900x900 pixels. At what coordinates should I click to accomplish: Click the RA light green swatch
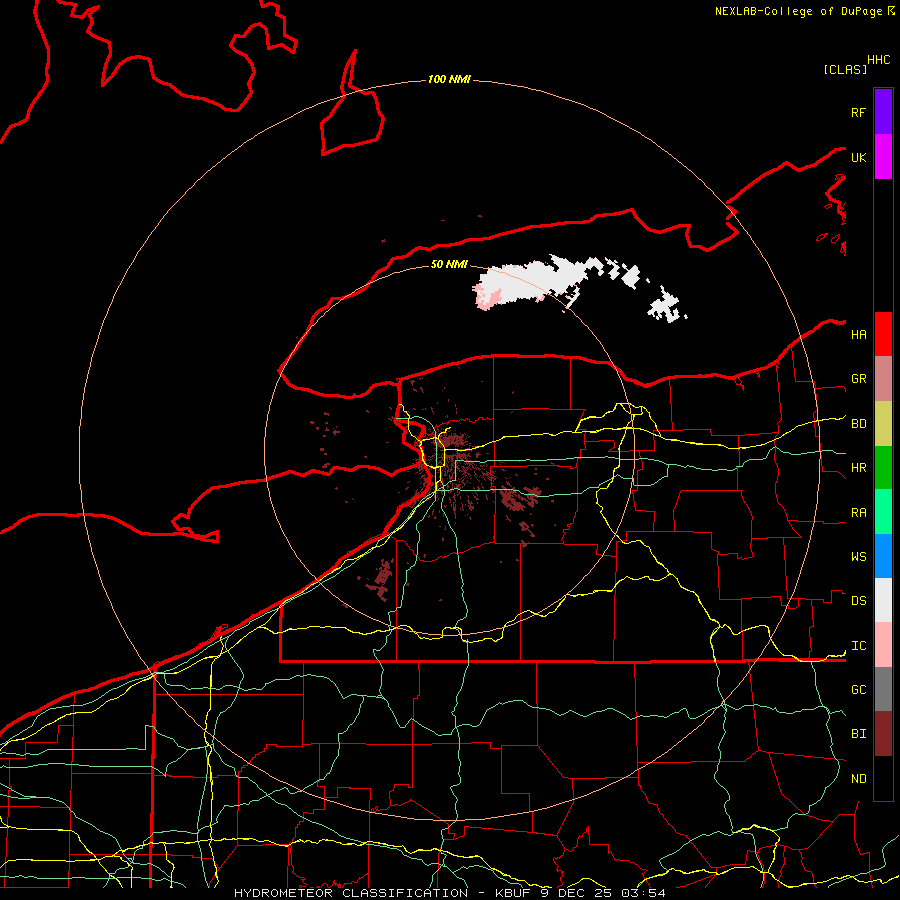(883, 512)
